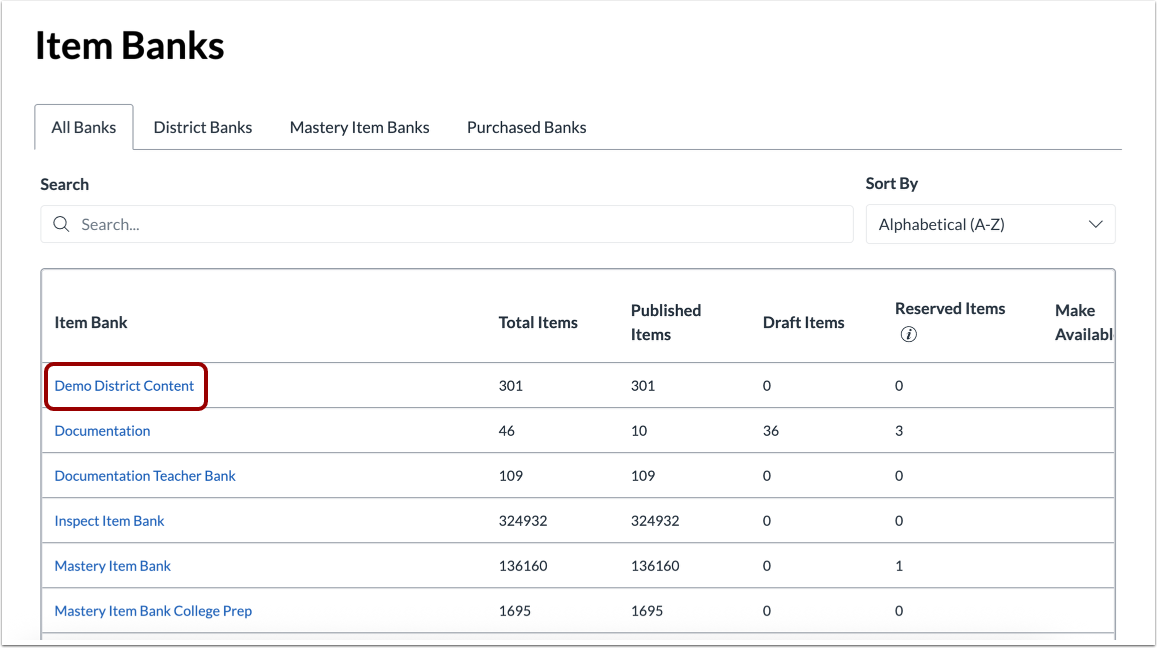Image resolution: width=1157 pixels, height=648 pixels.
Task: Return to the All Banks tab
Action: coord(84,127)
